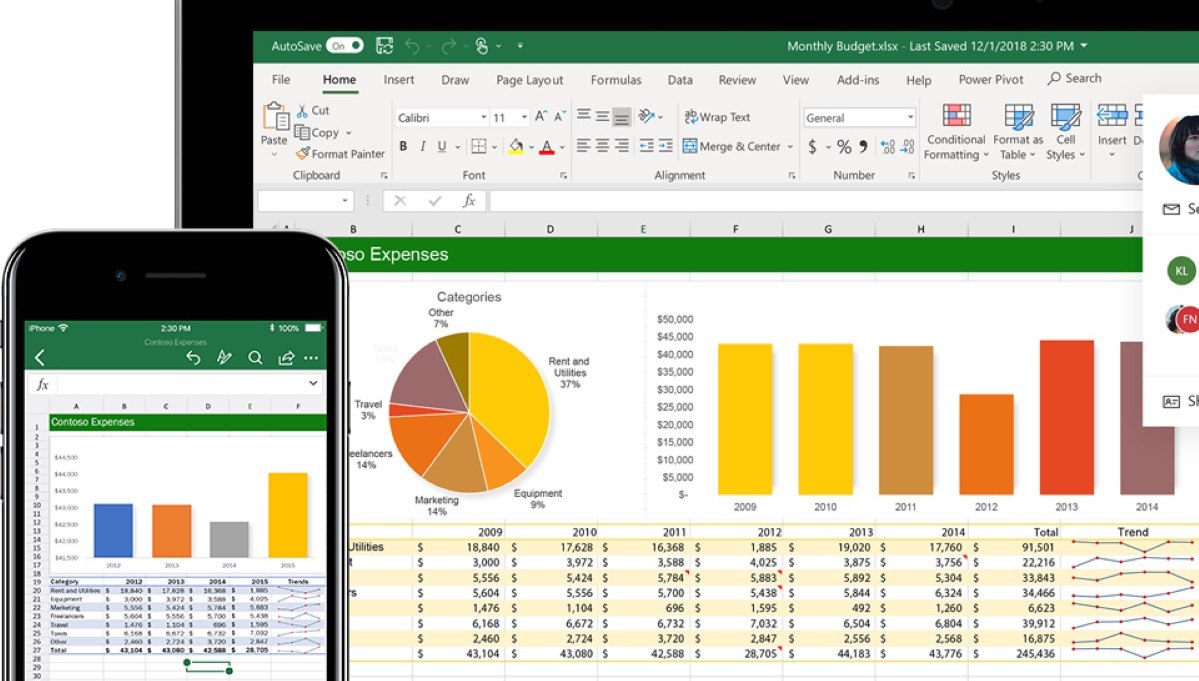Click Cell Styles button
The height and width of the screenshot is (681, 1199).
1065,131
